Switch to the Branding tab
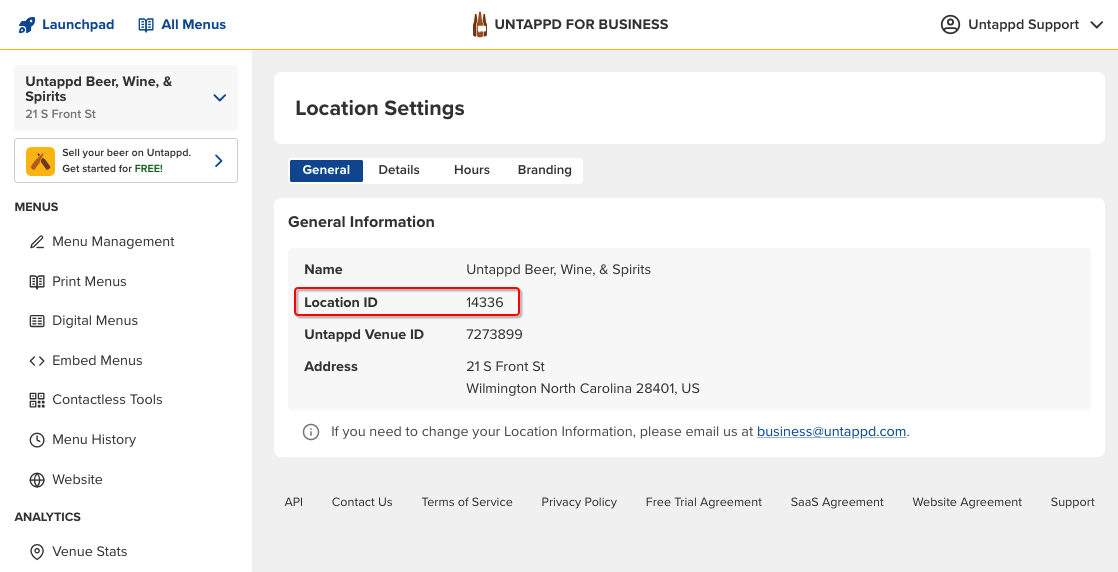 point(545,170)
